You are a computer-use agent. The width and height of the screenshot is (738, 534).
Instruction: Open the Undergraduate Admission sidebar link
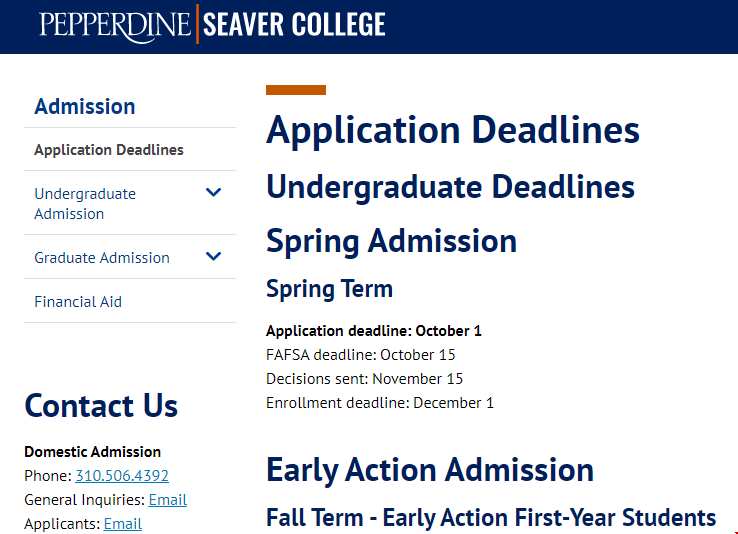point(85,203)
